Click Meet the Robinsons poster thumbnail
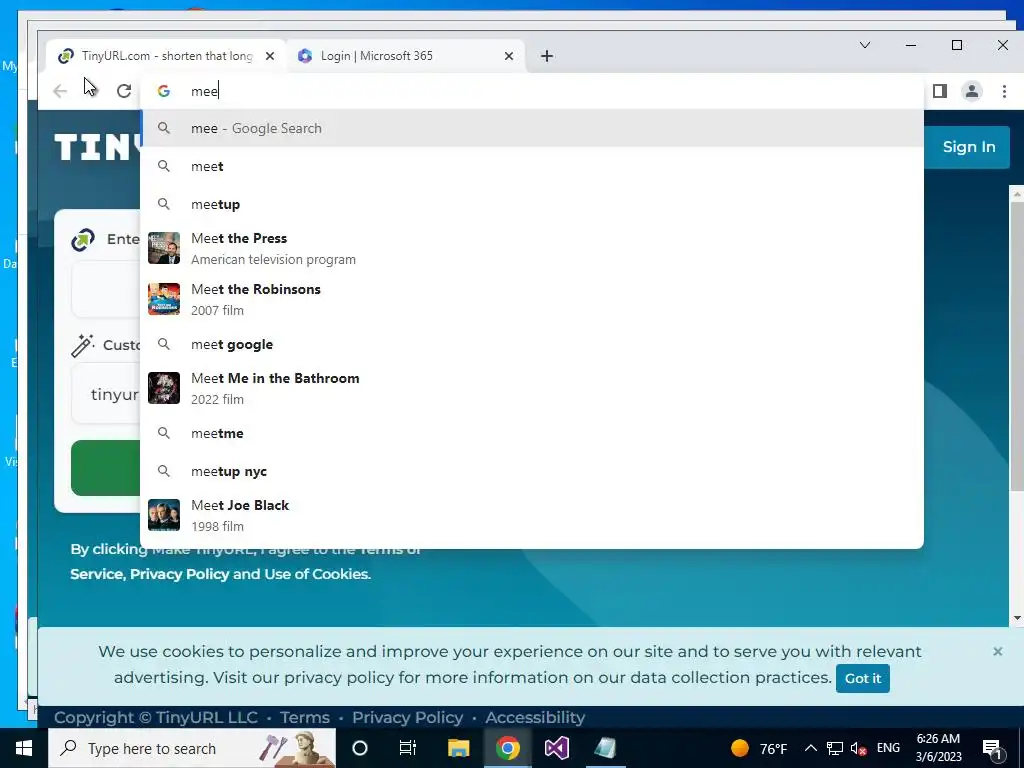The height and width of the screenshot is (768, 1024). pos(164,299)
